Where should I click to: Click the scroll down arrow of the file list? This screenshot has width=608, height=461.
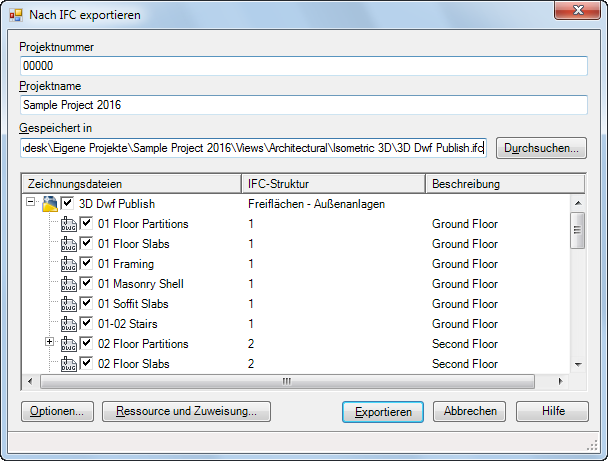click(x=577, y=364)
